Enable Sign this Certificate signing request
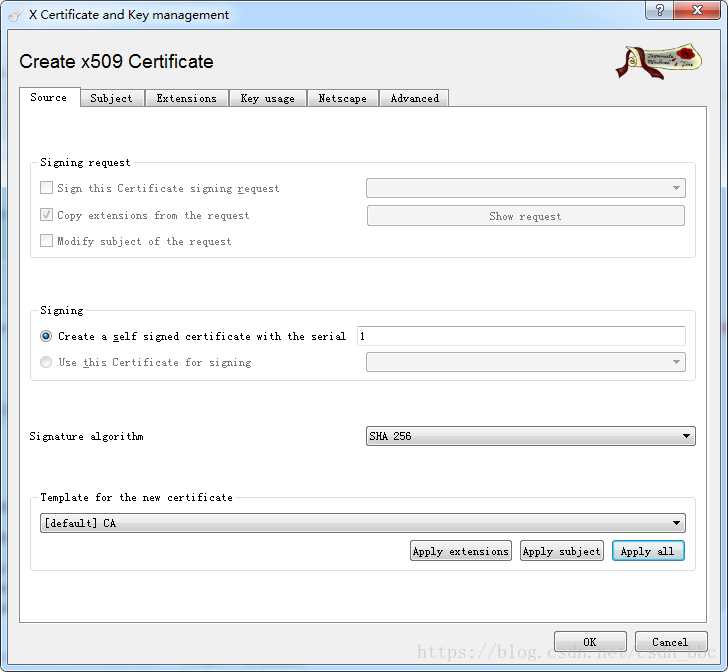Image resolution: width=728 pixels, height=672 pixels. click(46, 188)
